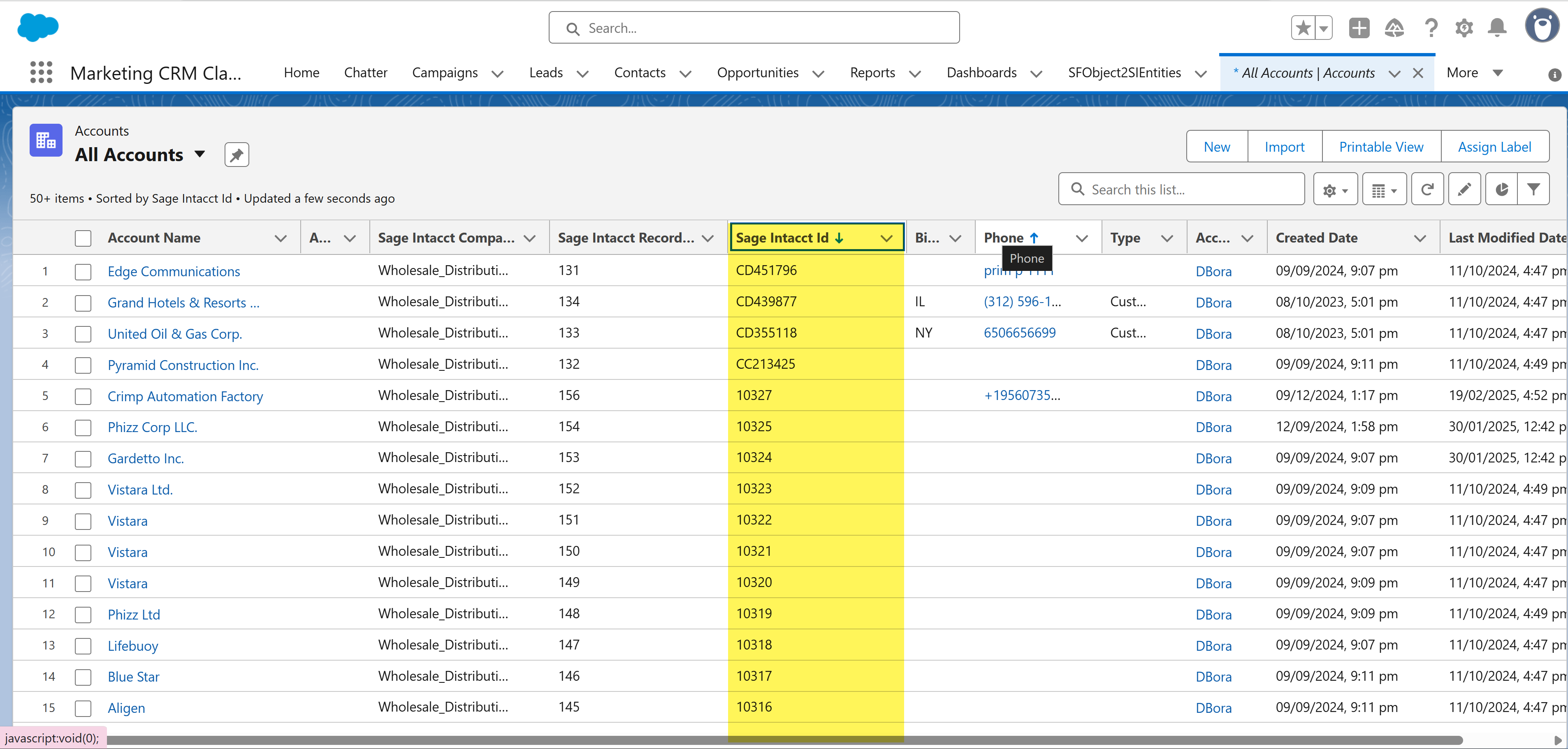Pin the All Accounts list view
The width and height of the screenshot is (1568, 749).
click(236, 155)
